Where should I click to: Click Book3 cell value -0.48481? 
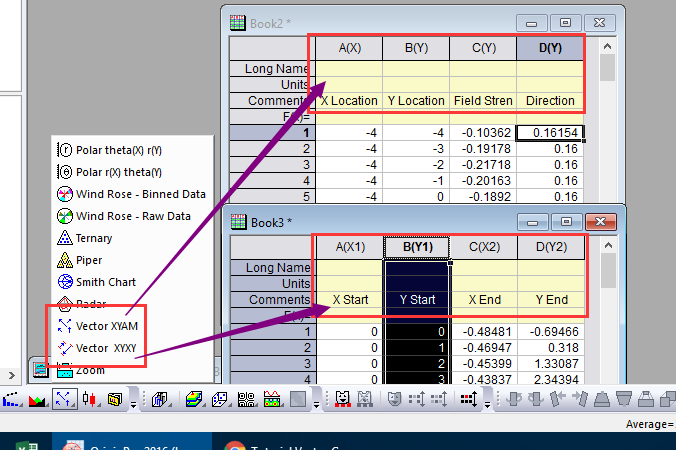(x=485, y=332)
